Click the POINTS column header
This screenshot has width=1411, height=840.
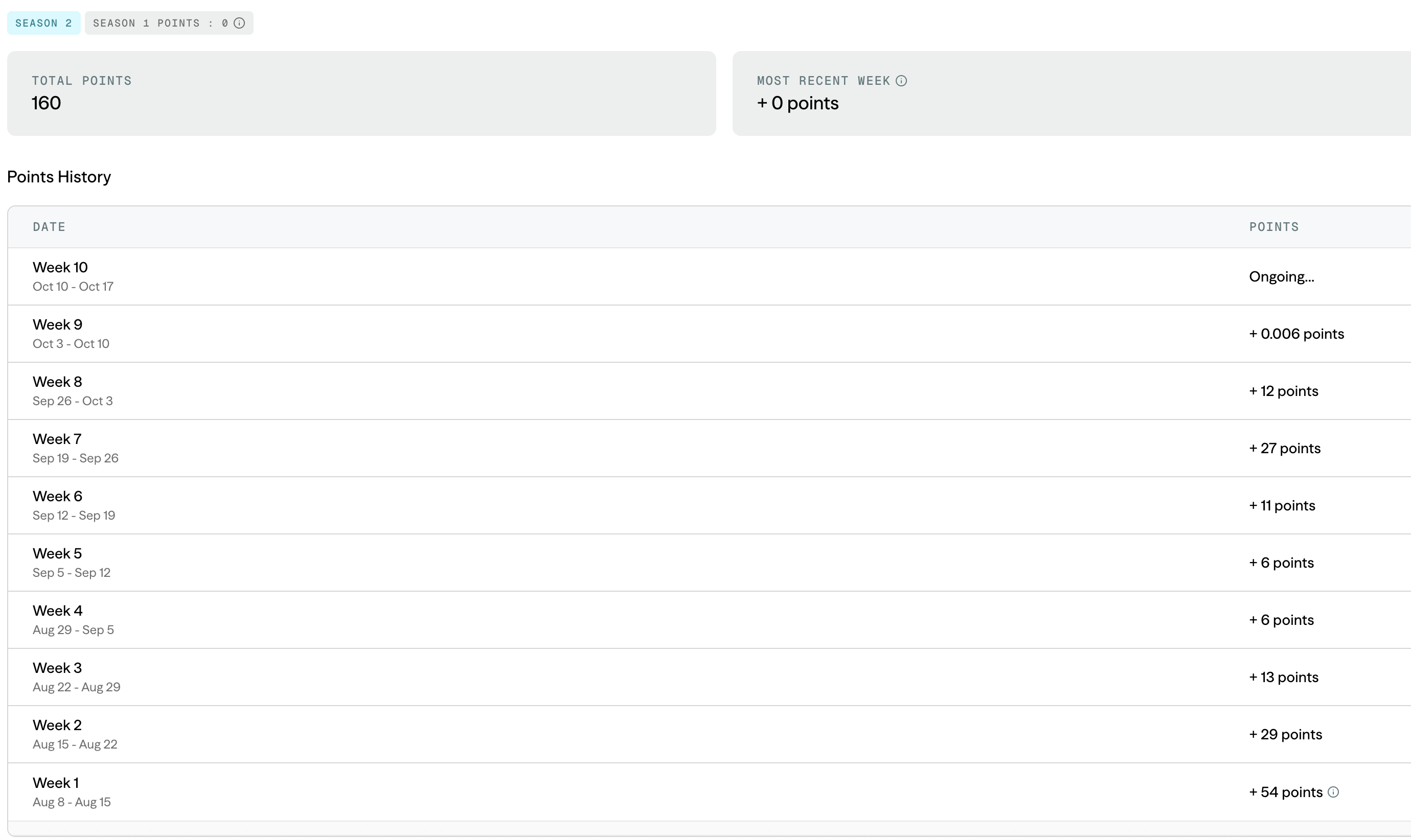[1274, 227]
